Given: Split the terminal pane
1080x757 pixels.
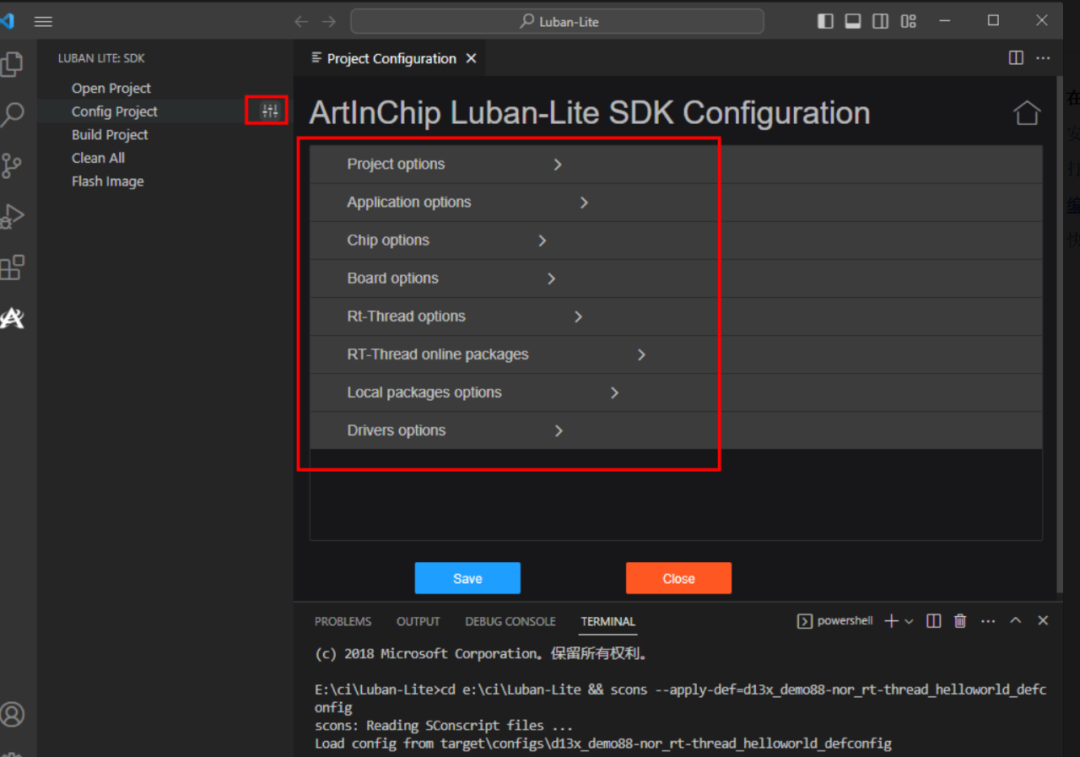Looking at the screenshot, I should pos(933,621).
